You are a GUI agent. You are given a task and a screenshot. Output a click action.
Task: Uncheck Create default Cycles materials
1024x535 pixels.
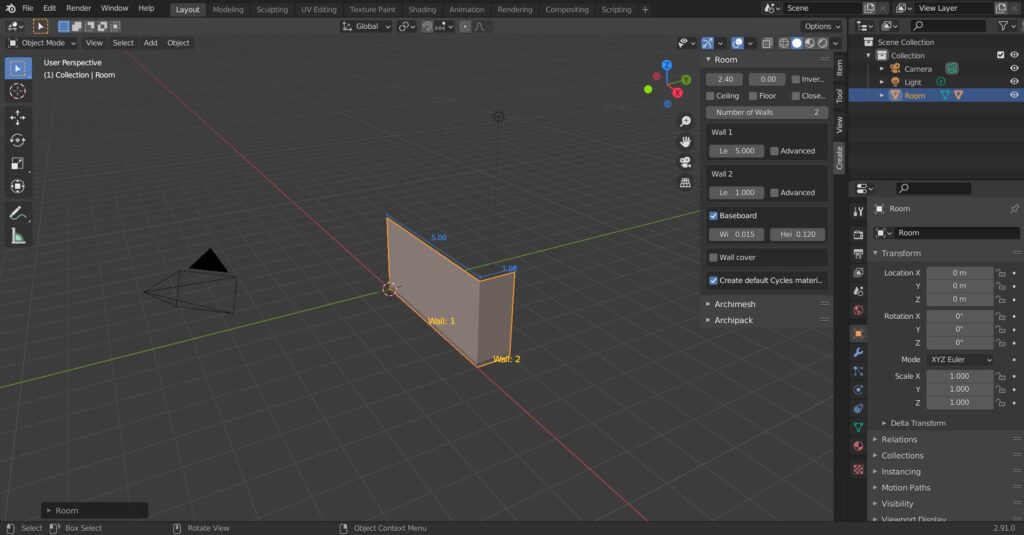point(713,280)
